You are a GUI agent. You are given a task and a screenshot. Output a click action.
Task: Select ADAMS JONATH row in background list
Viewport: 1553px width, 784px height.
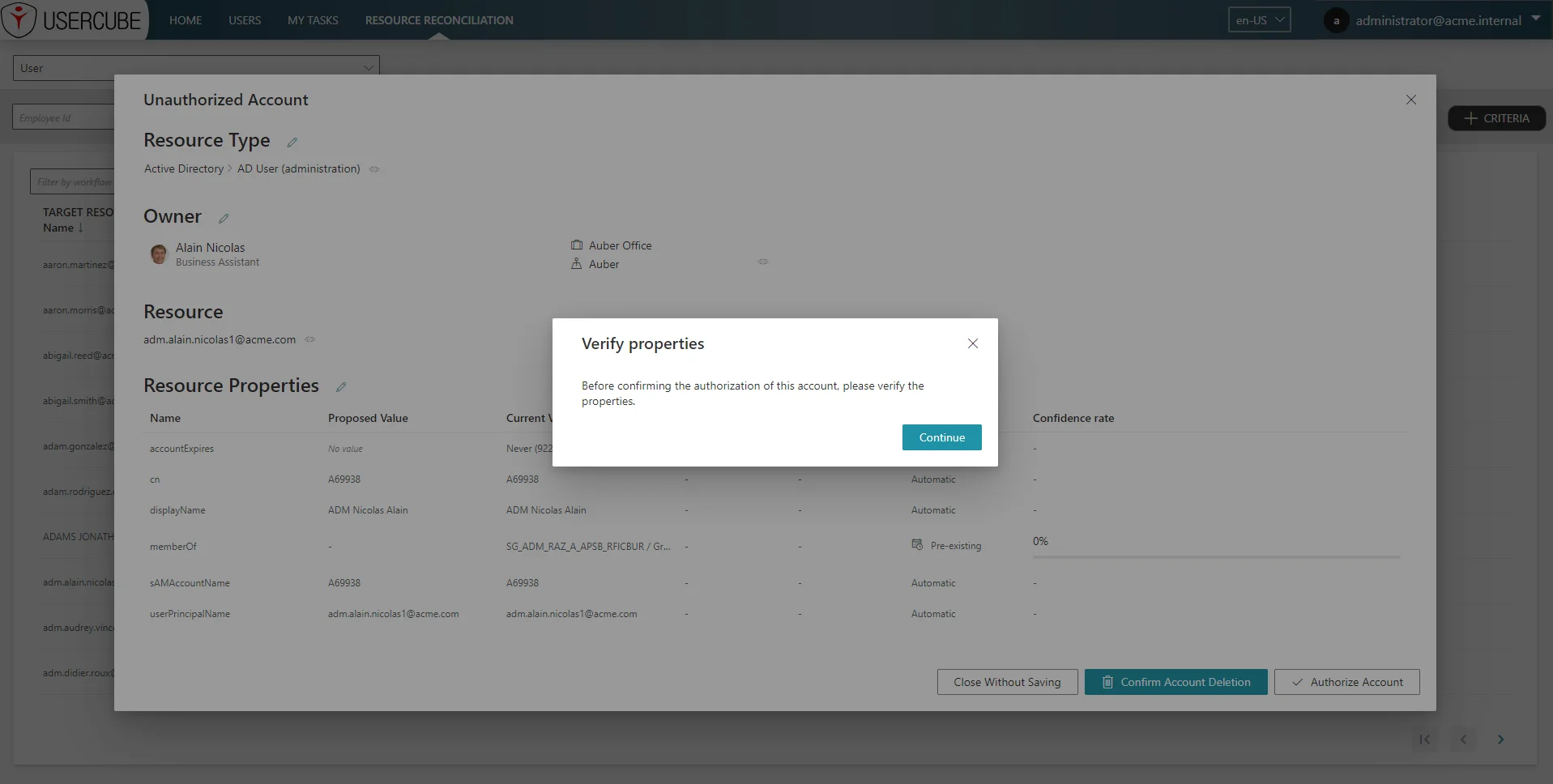[x=79, y=537]
